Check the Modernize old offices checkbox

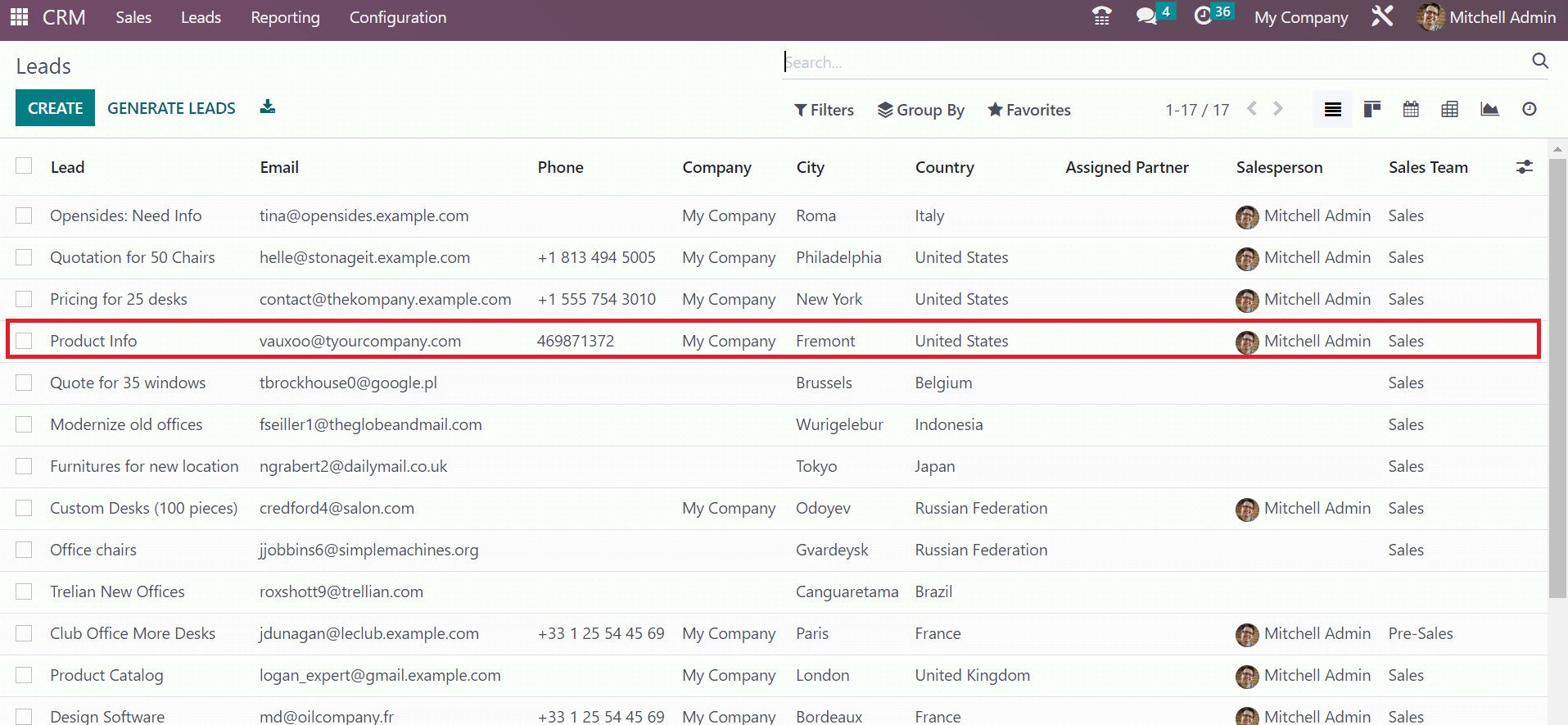pos(24,424)
